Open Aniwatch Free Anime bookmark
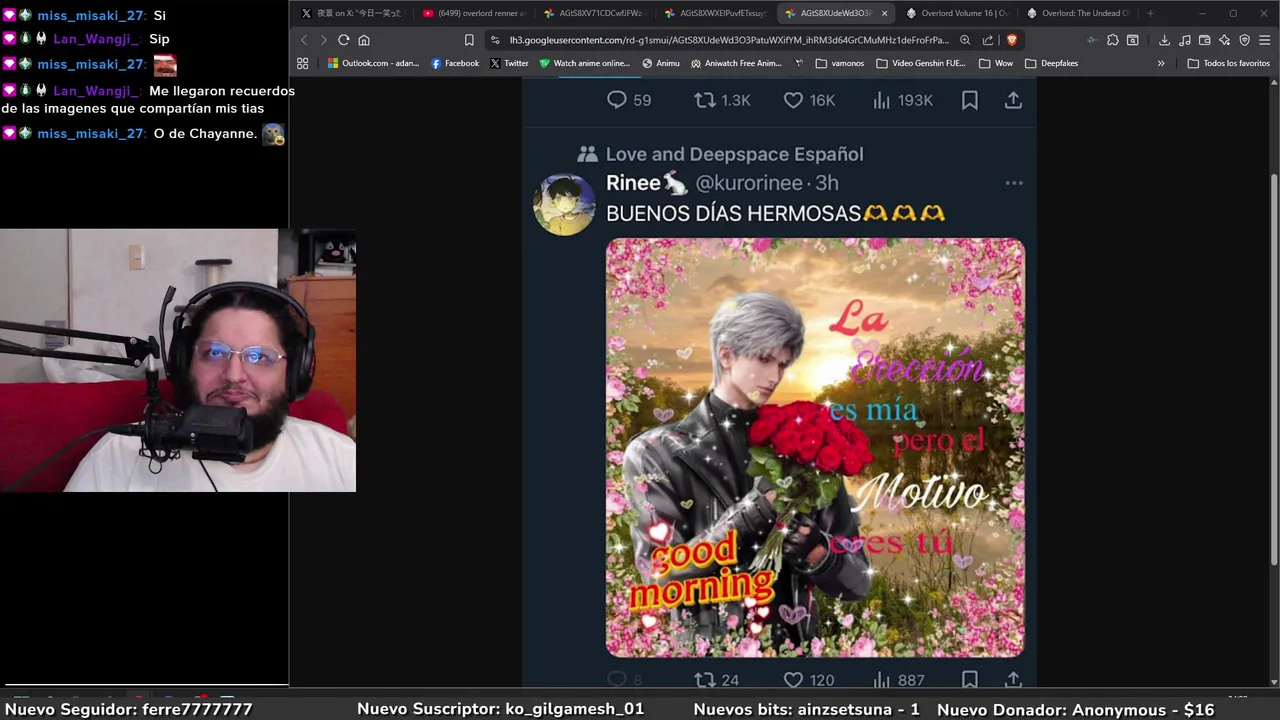Viewport: 1280px width, 720px height. click(735, 63)
